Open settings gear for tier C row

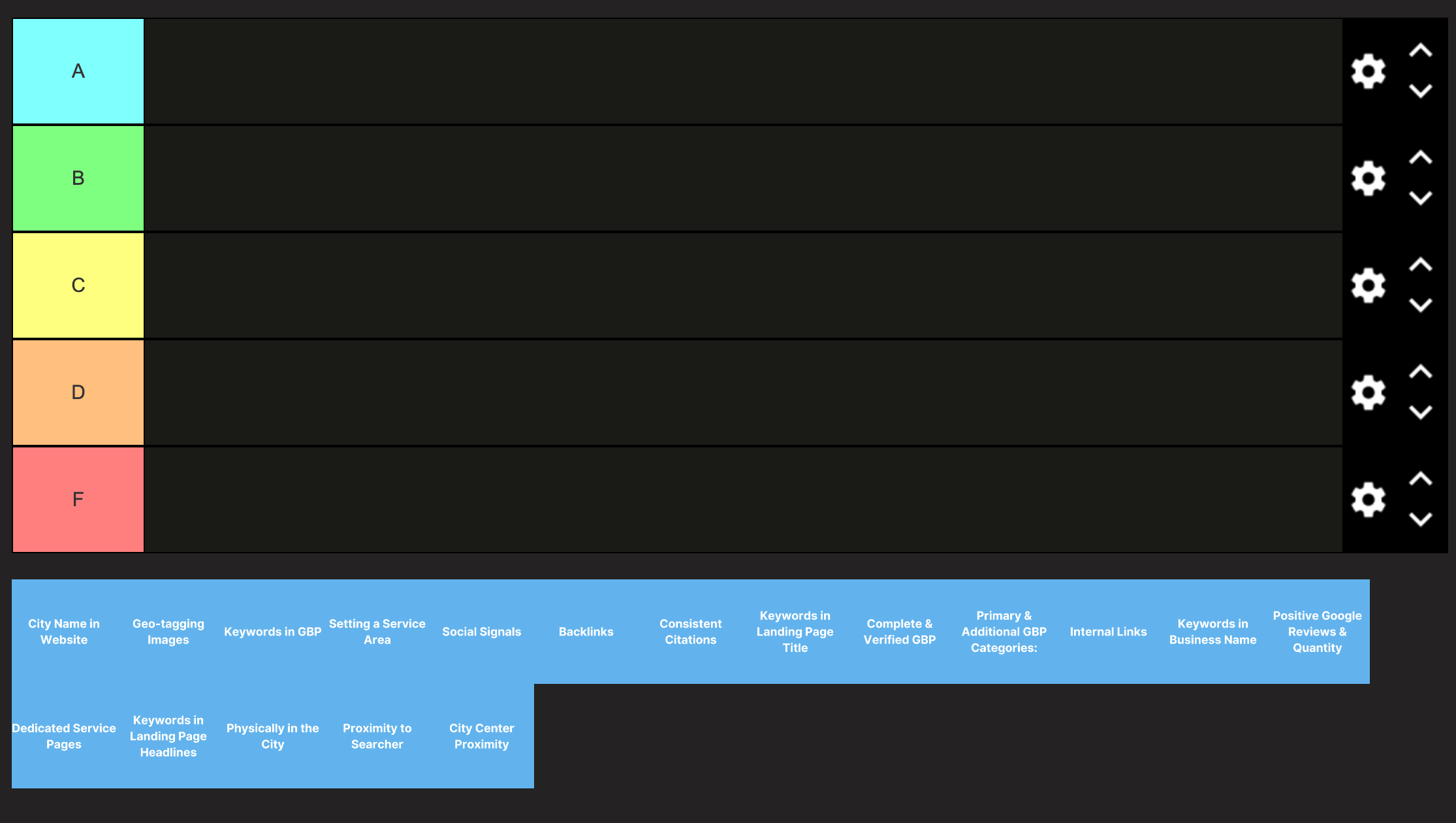[x=1368, y=285]
